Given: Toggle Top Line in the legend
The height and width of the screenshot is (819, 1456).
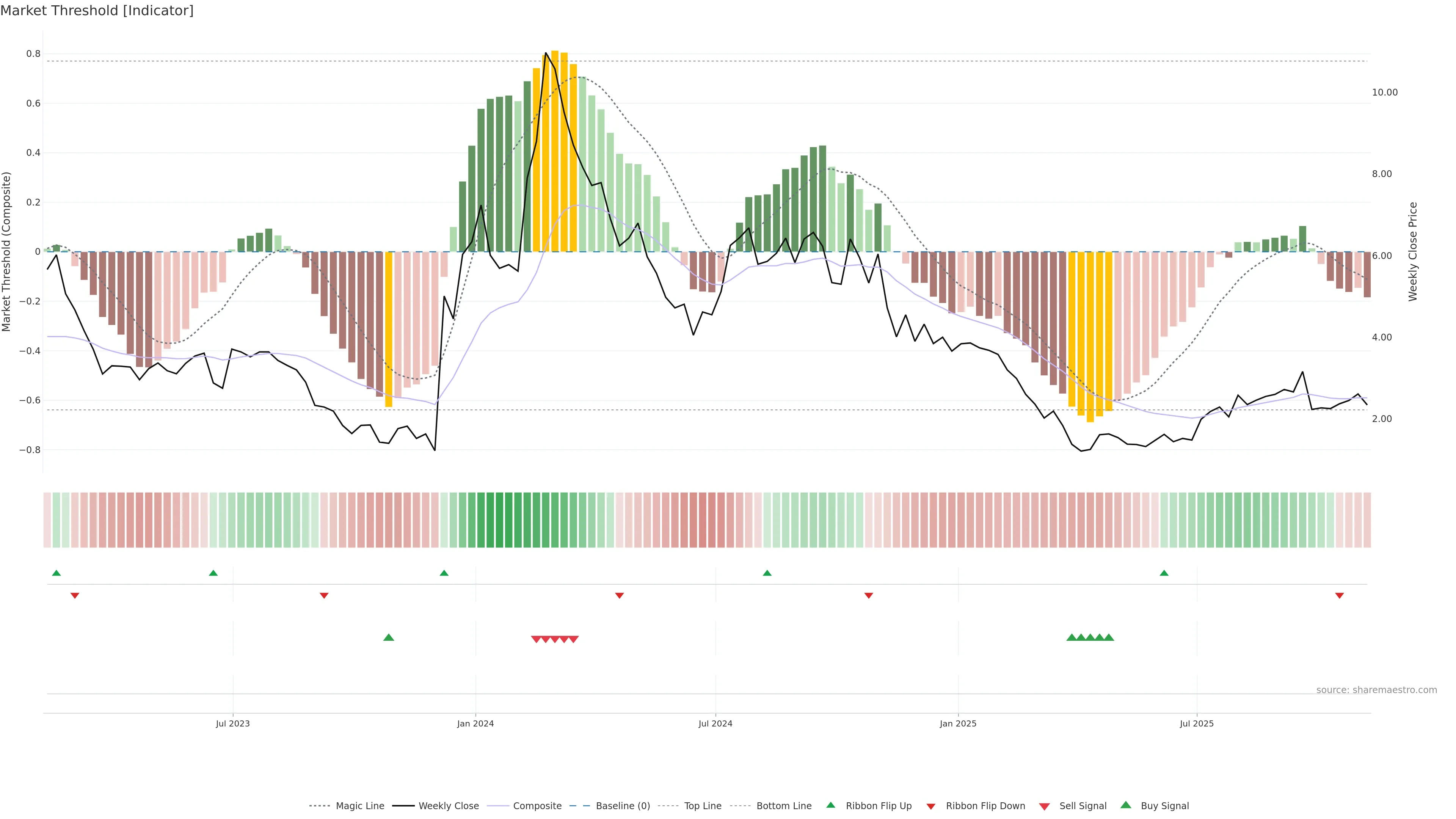Looking at the screenshot, I should coord(703,805).
